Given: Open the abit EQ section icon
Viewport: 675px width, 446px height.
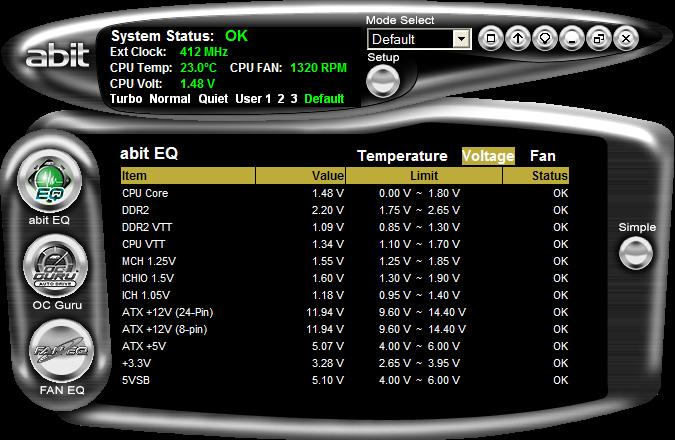Looking at the screenshot, I should 50,182.
